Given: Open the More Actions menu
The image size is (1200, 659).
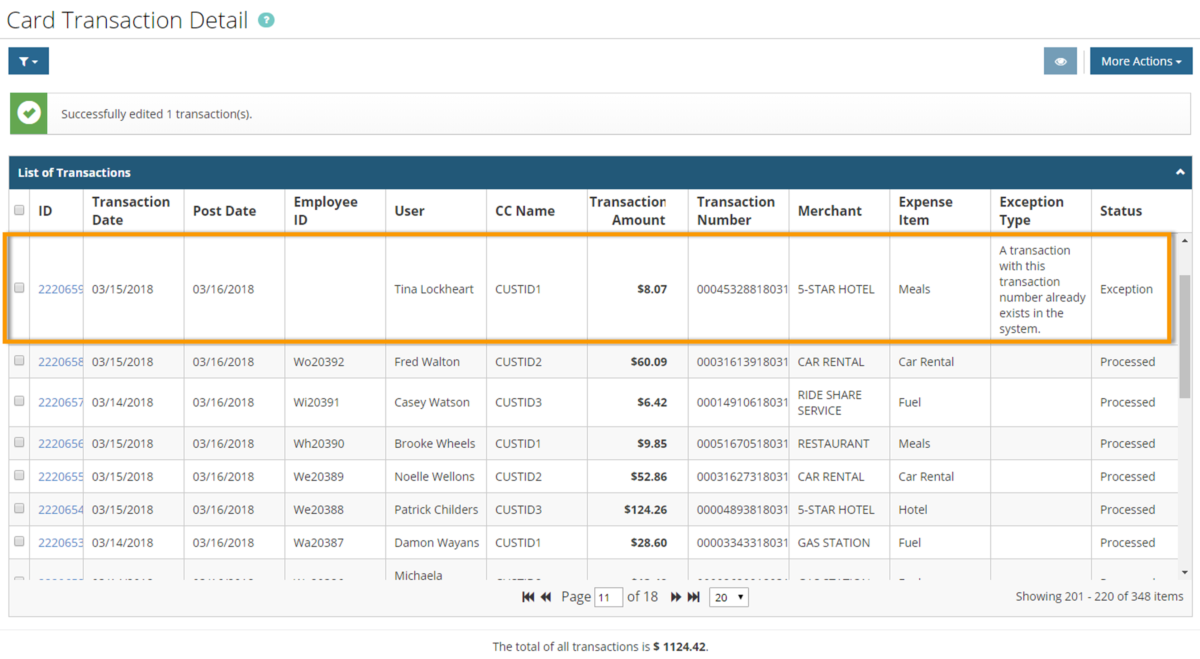Looking at the screenshot, I should click(1140, 61).
